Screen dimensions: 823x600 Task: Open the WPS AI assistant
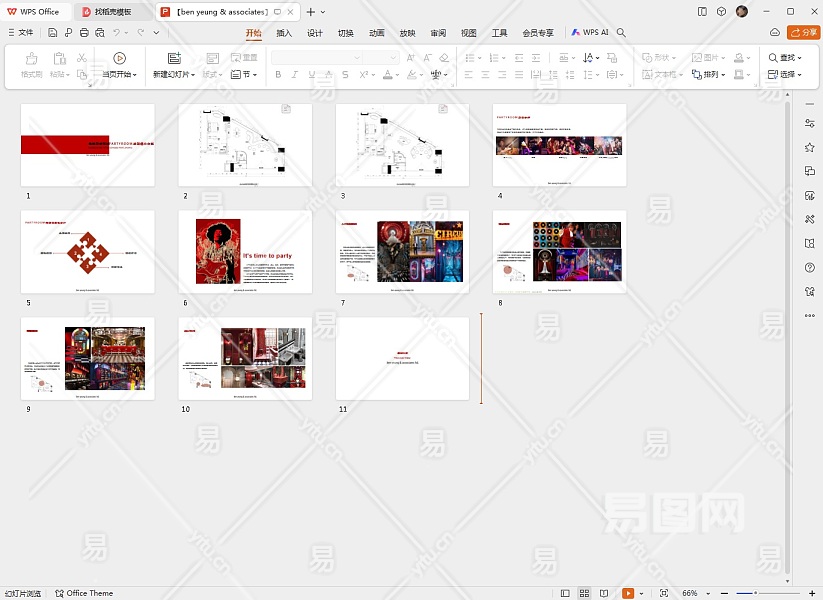590,33
